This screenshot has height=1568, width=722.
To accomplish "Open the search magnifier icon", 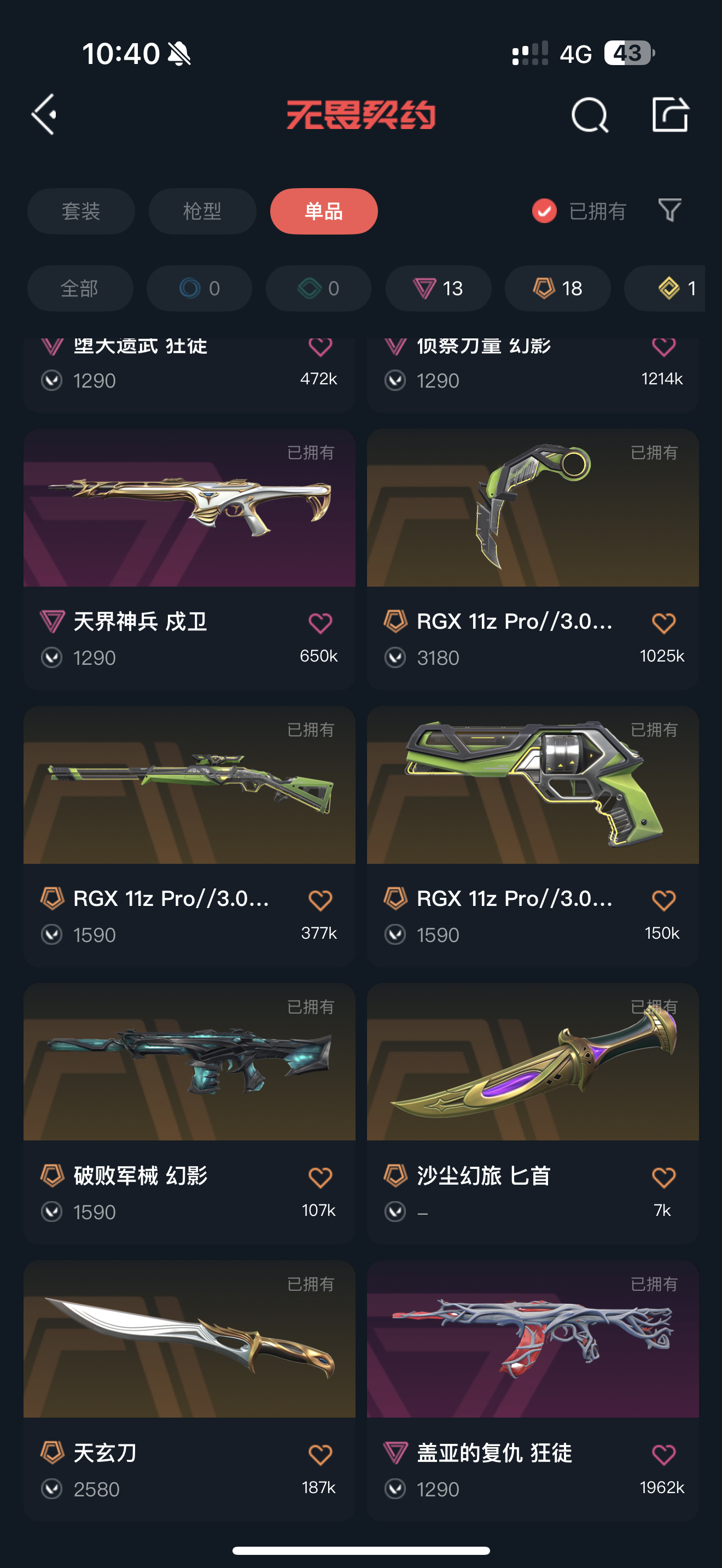I will click(x=589, y=114).
